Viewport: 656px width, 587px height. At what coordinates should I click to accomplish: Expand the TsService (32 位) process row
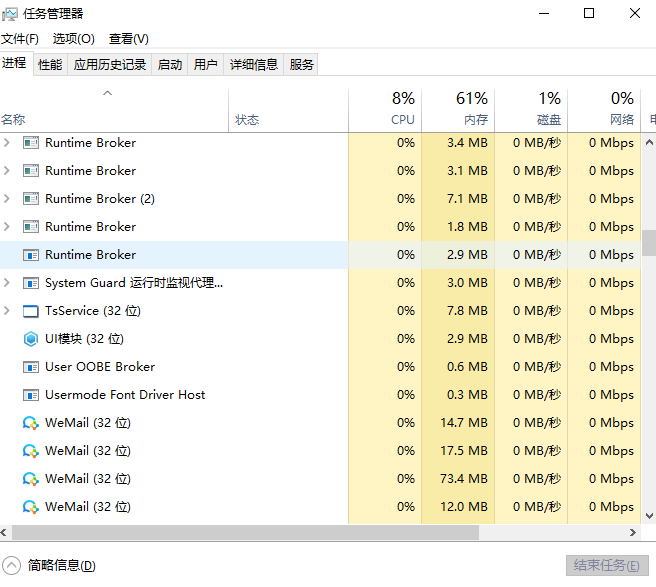coord(6,311)
